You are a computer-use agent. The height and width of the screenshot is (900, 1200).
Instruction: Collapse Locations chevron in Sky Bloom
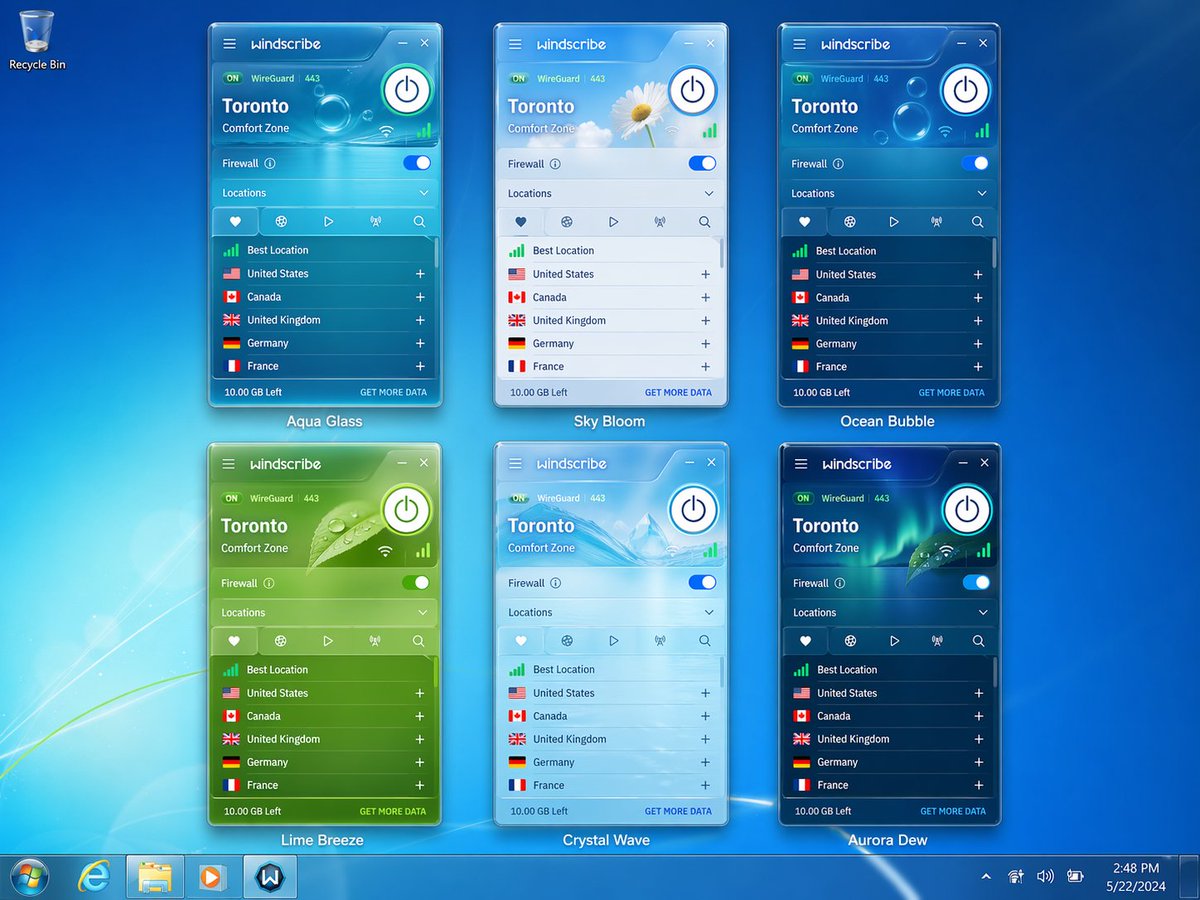pos(709,193)
